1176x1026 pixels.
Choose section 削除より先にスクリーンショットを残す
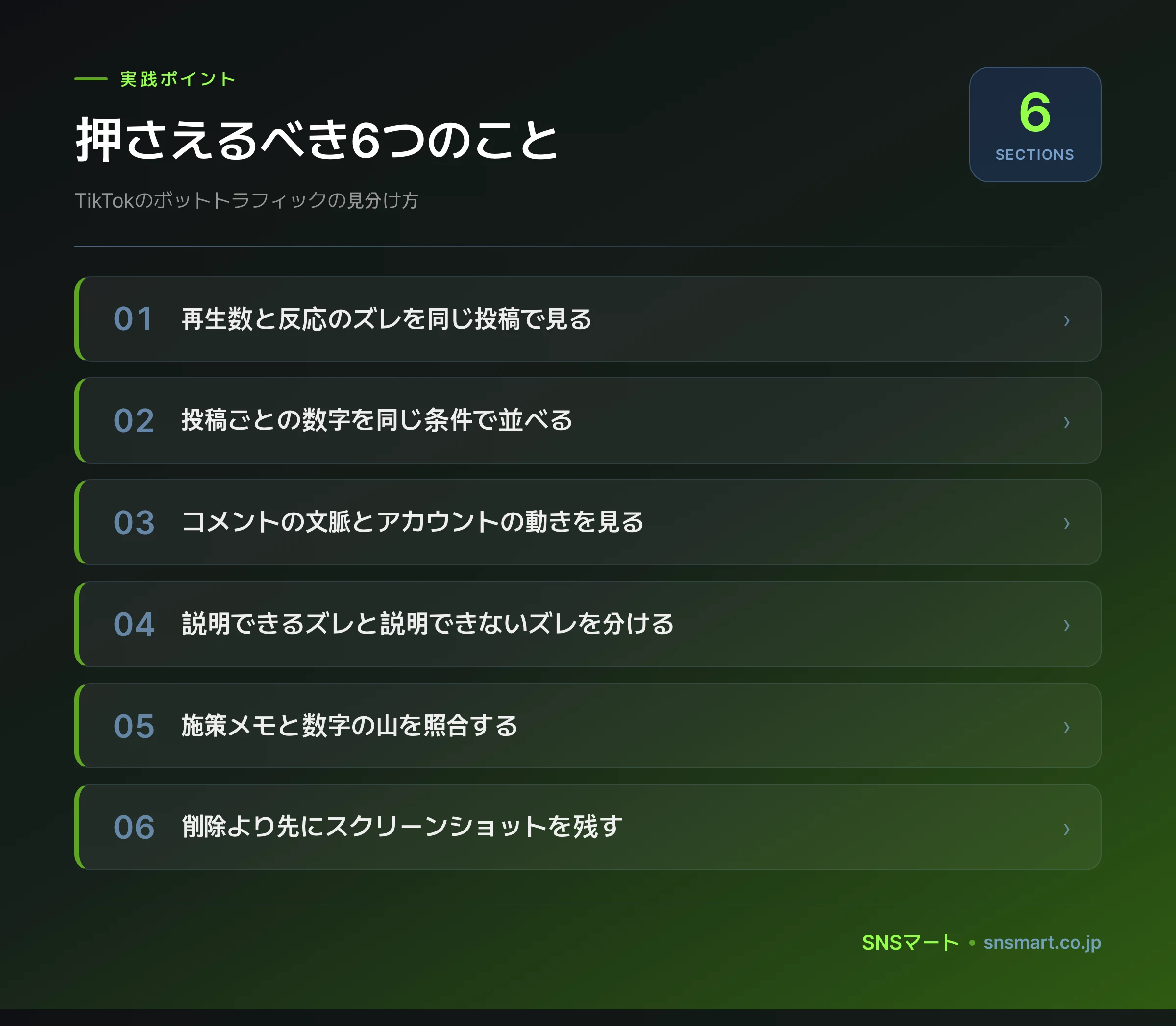[x=402, y=827]
